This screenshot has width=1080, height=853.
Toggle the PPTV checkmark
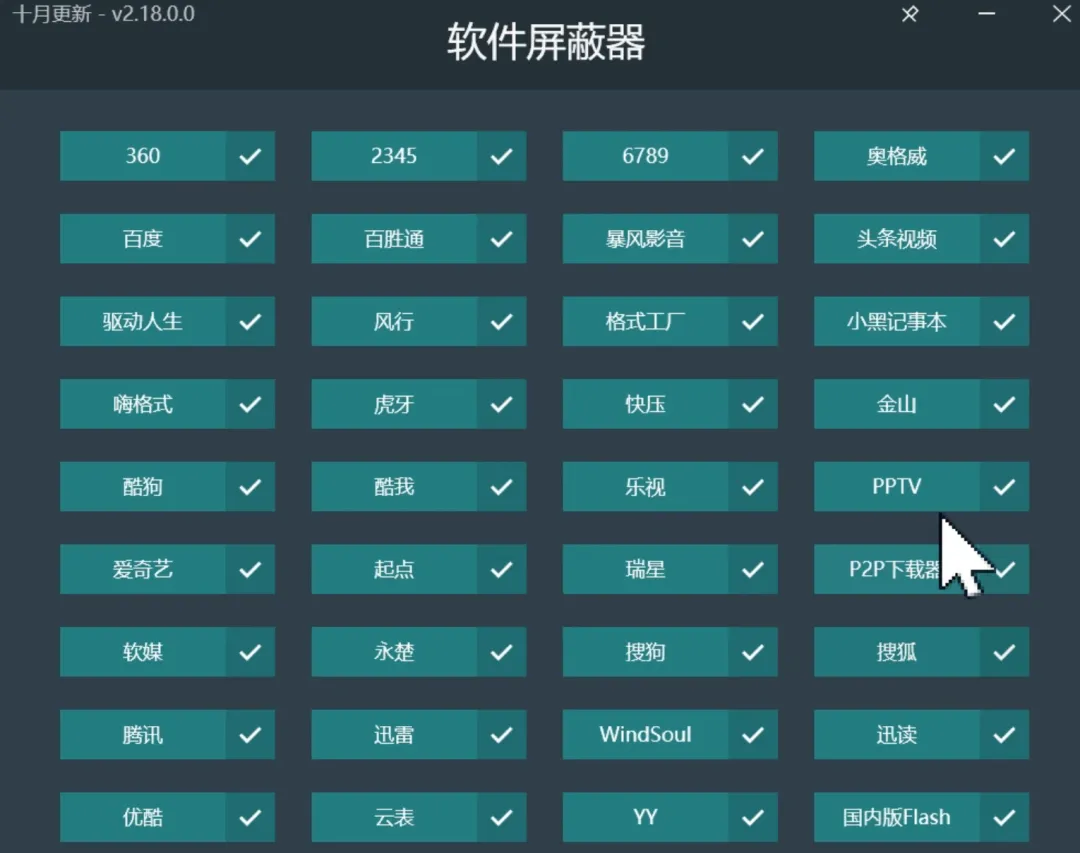click(1004, 487)
